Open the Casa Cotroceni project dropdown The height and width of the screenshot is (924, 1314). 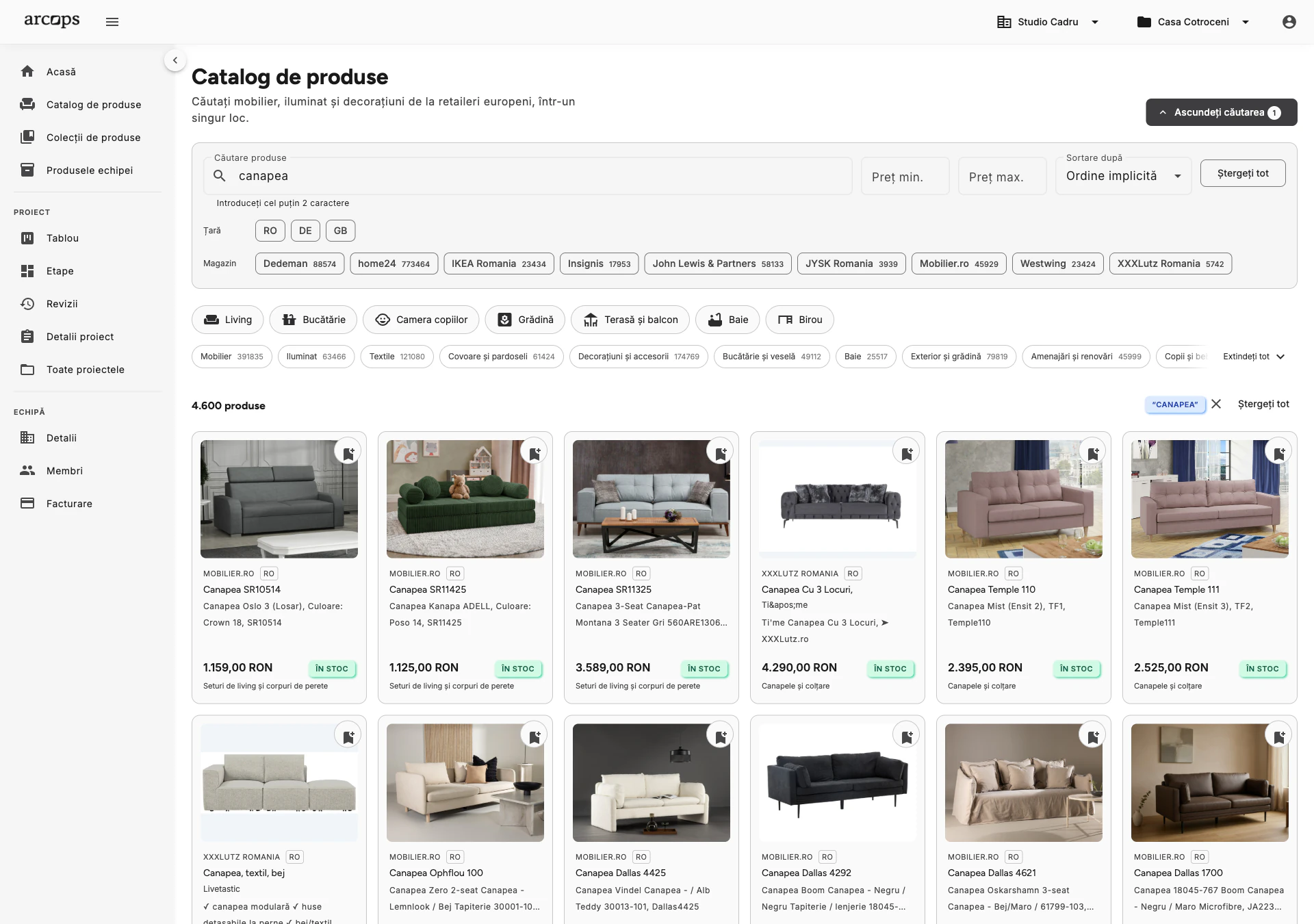coord(1194,22)
